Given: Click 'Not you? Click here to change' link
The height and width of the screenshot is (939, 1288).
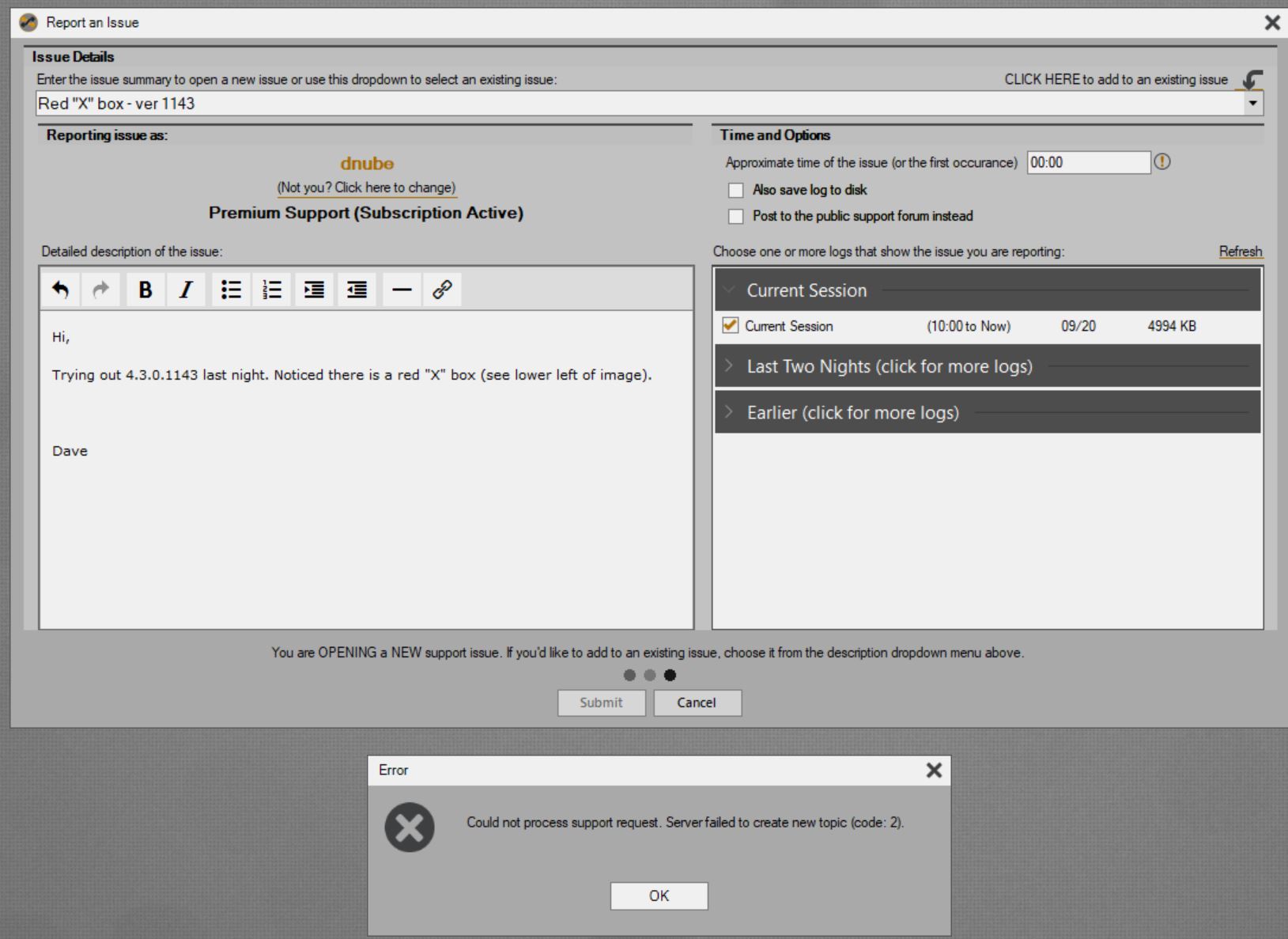Looking at the screenshot, I should [366, 187].
